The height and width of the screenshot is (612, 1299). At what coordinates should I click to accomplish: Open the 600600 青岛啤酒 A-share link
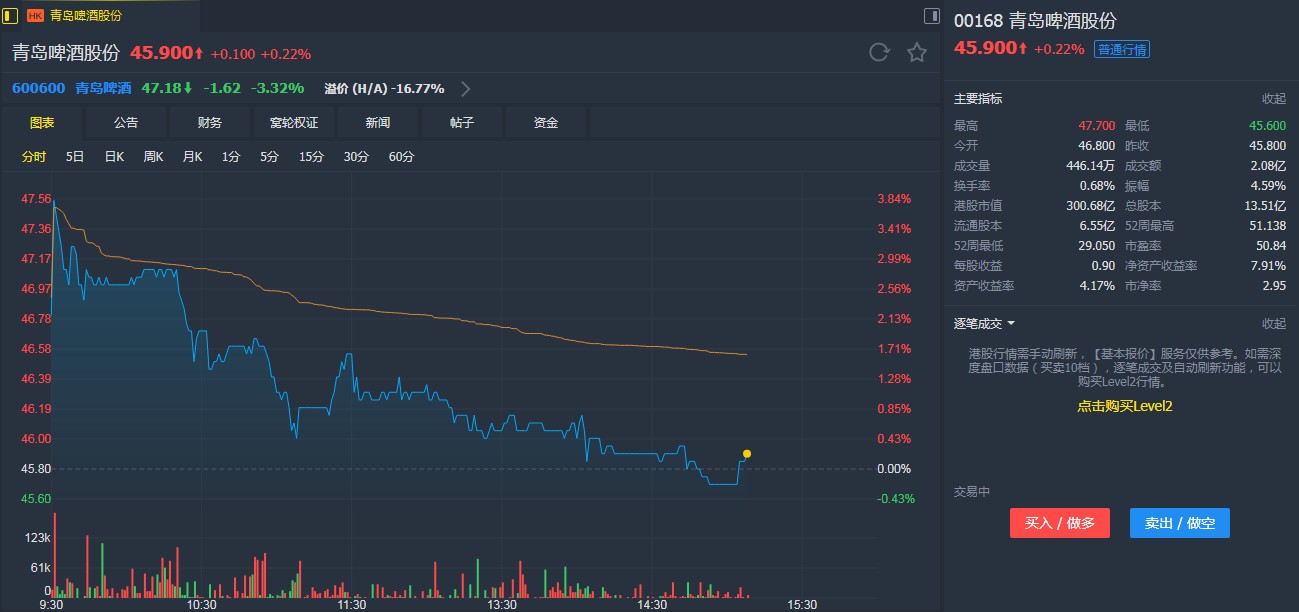[x=72, y=88]
